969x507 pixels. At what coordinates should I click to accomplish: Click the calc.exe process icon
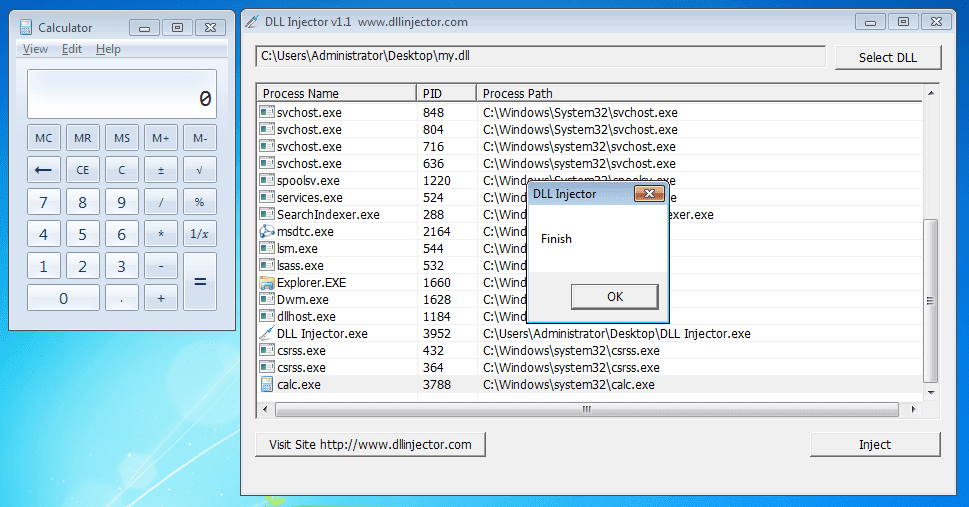(266, 385)
